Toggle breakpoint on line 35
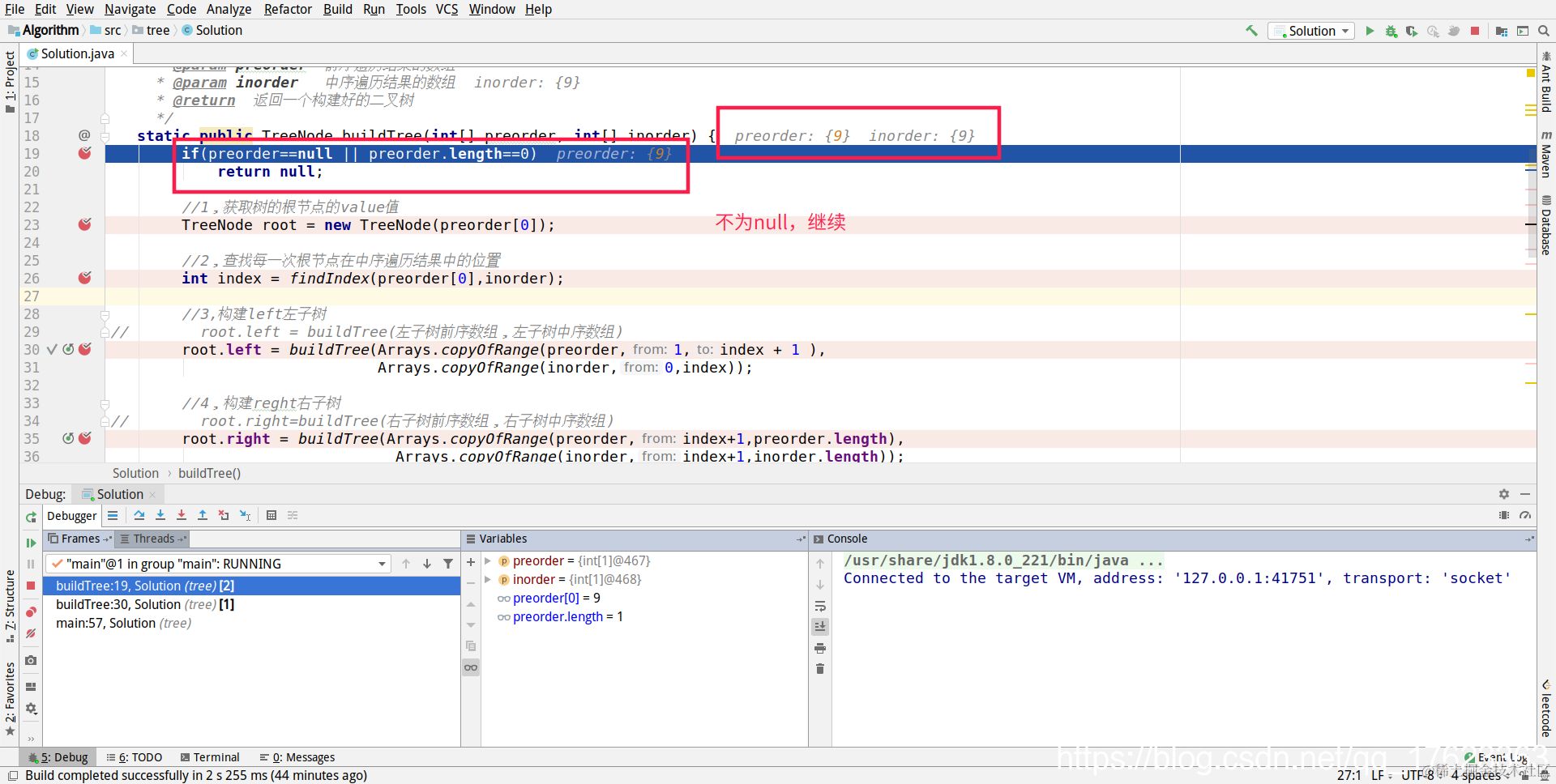Viewport: 1556px width, 784px height. (x=85, y=438)
